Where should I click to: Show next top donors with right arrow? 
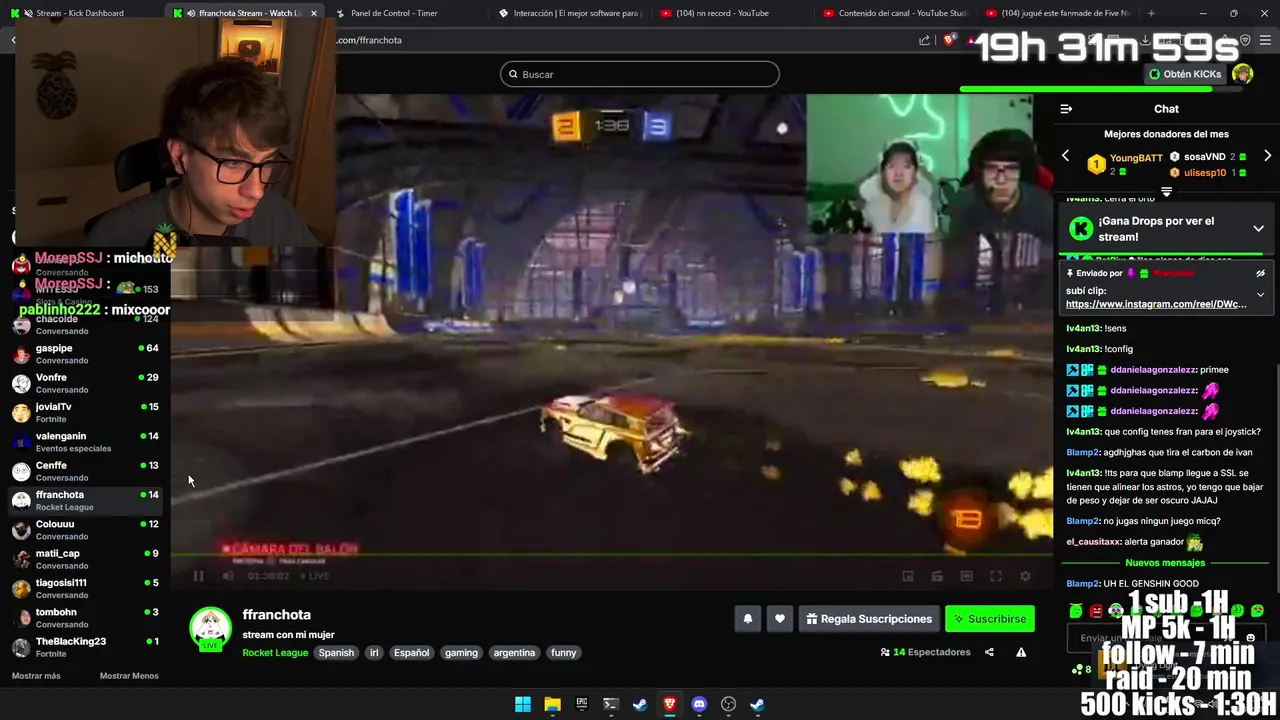[x=1267, y=156]
